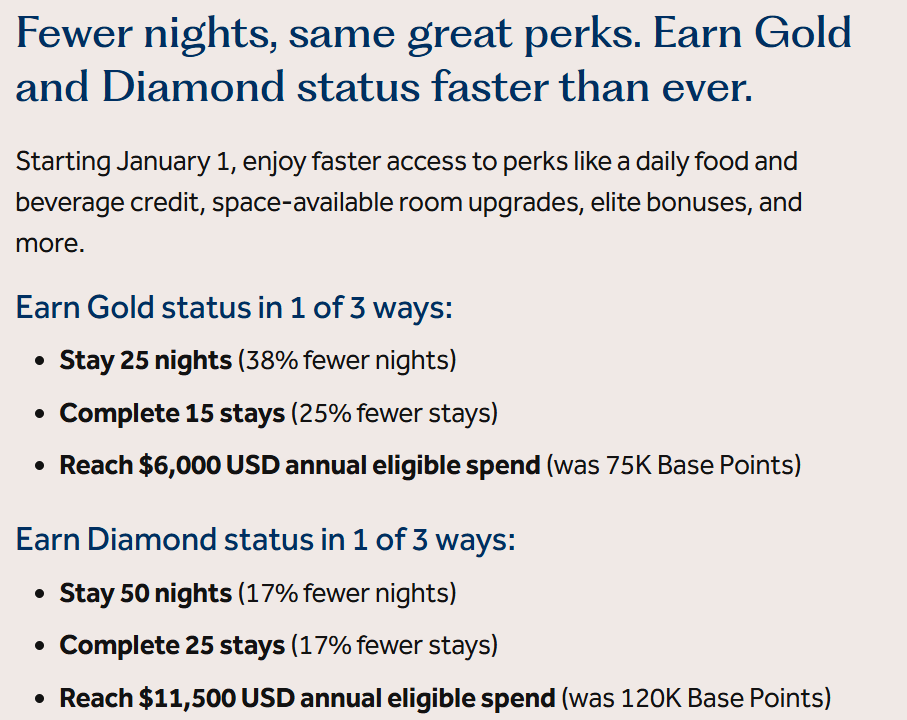The image size is (907, 720).
Task: Click the 'Complete 25 stays' bullet text
Action: click(x=172, y=646)
